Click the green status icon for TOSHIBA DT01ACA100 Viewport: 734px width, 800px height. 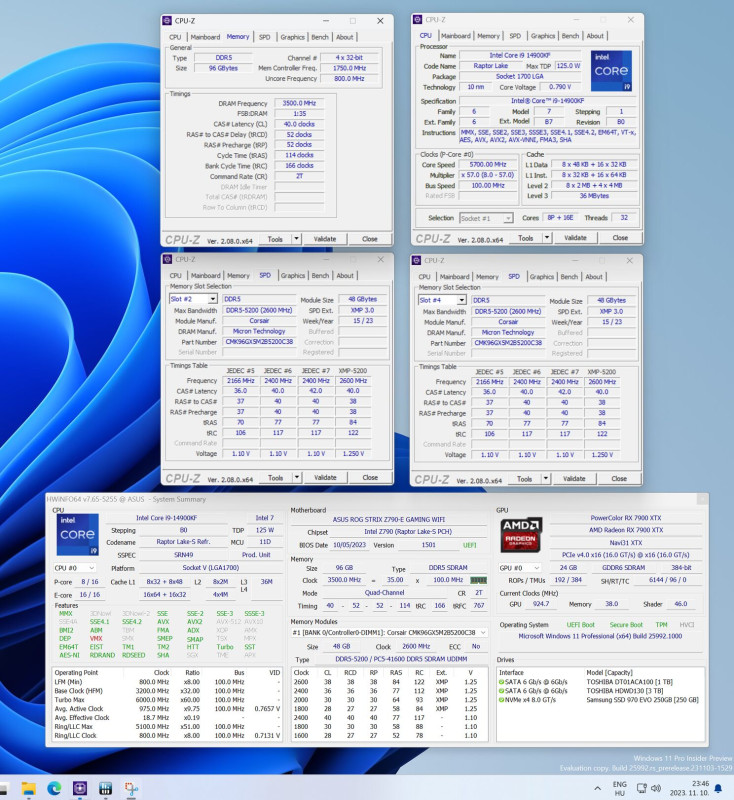[501, 682]
